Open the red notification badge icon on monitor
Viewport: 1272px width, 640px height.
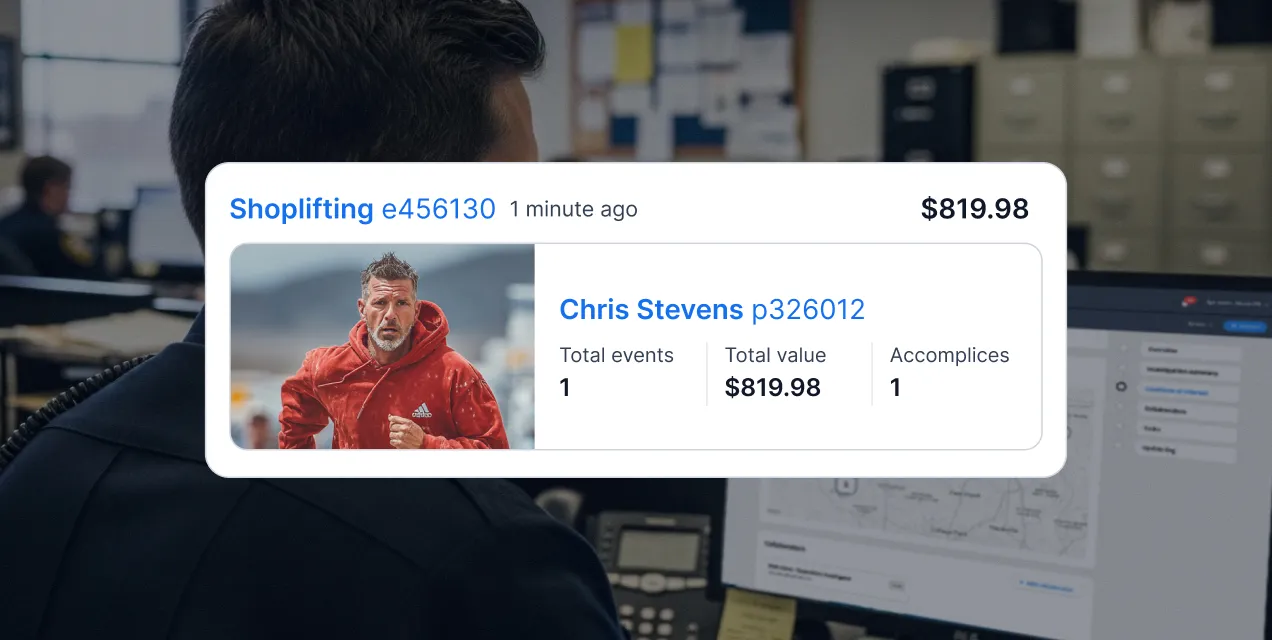1190,299
